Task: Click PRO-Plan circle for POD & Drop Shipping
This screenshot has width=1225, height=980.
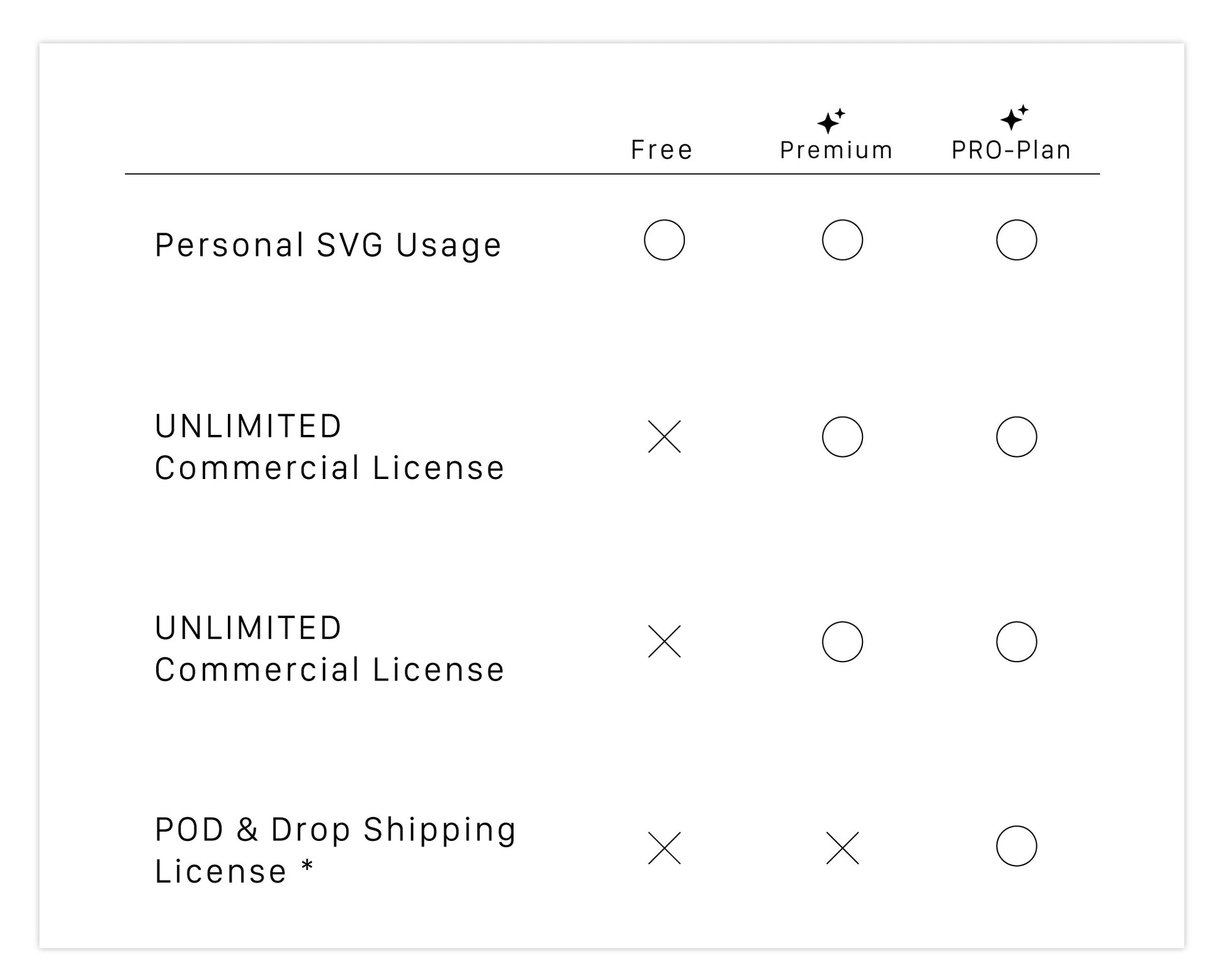Action: (x=1016, y=846)
